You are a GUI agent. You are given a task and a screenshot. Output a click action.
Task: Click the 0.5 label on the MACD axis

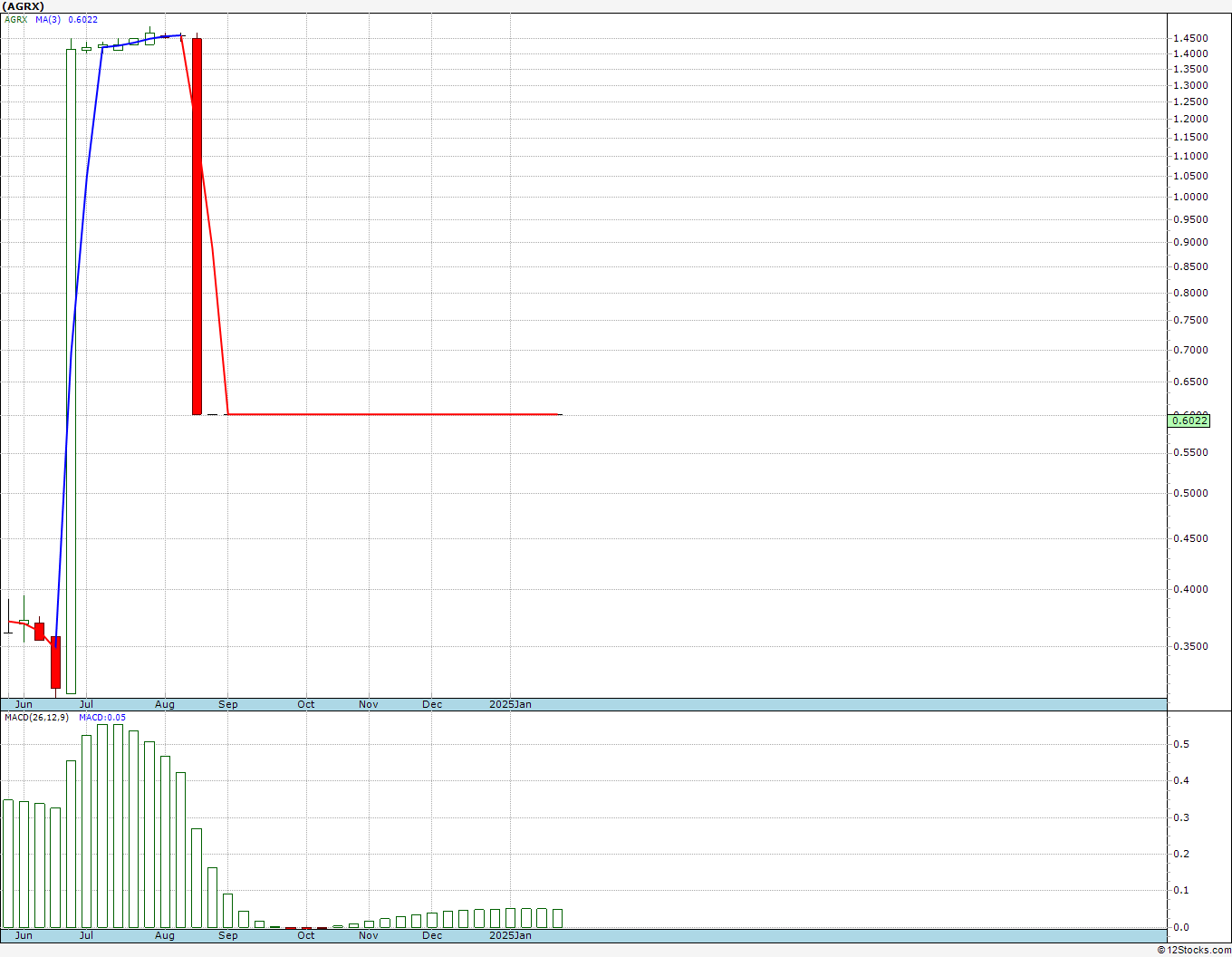pos(1180,744)
